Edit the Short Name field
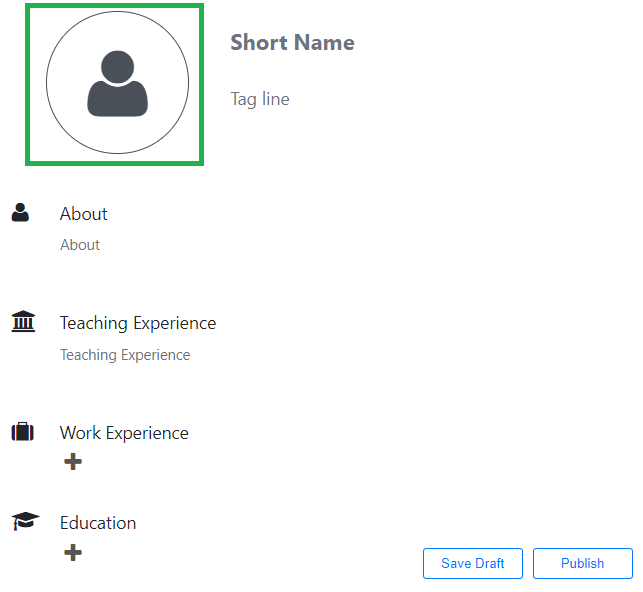The width and height of the screenshot is (643, 592). coord(292,42)
